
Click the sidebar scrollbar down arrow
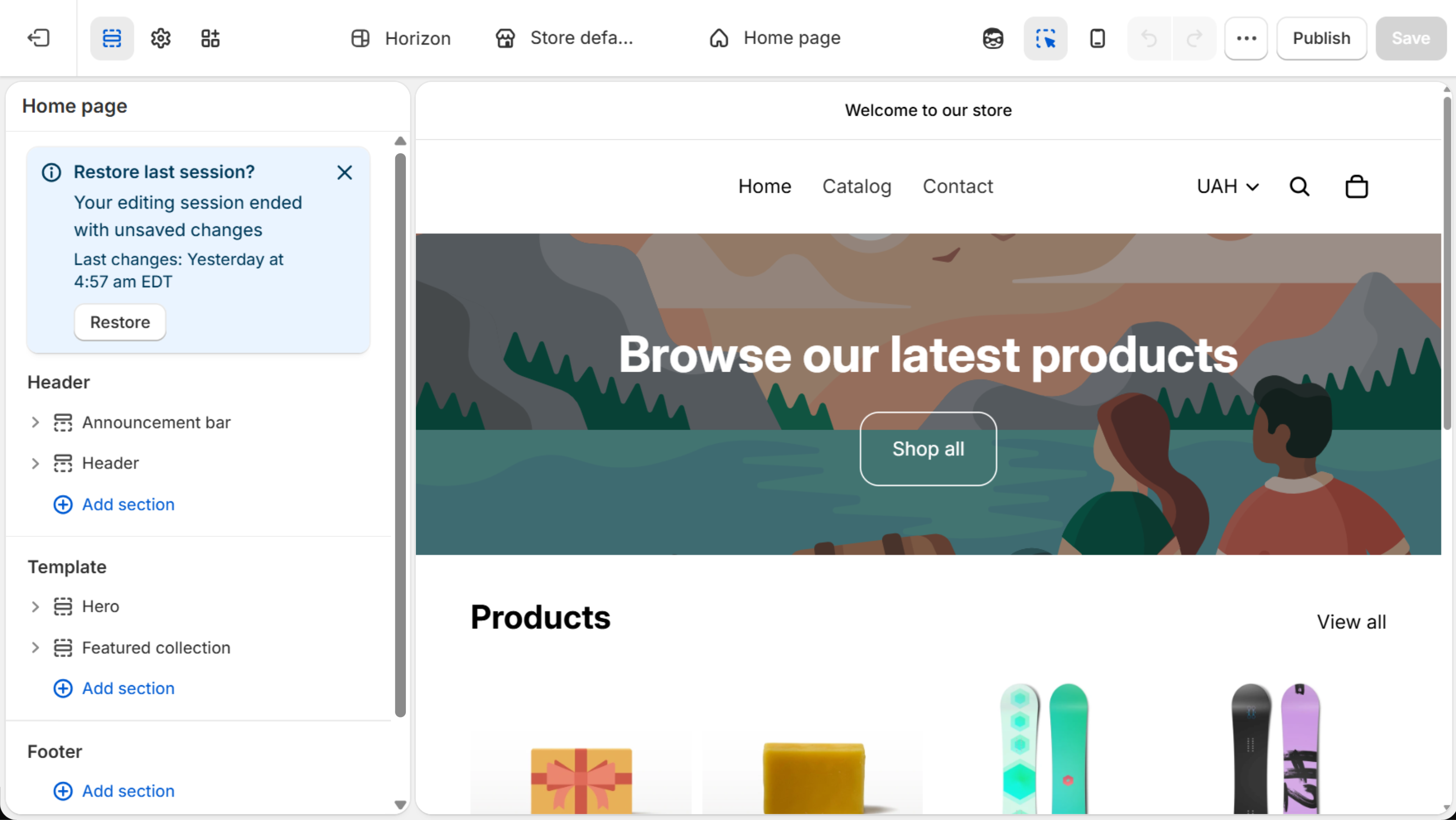[400, 805]
